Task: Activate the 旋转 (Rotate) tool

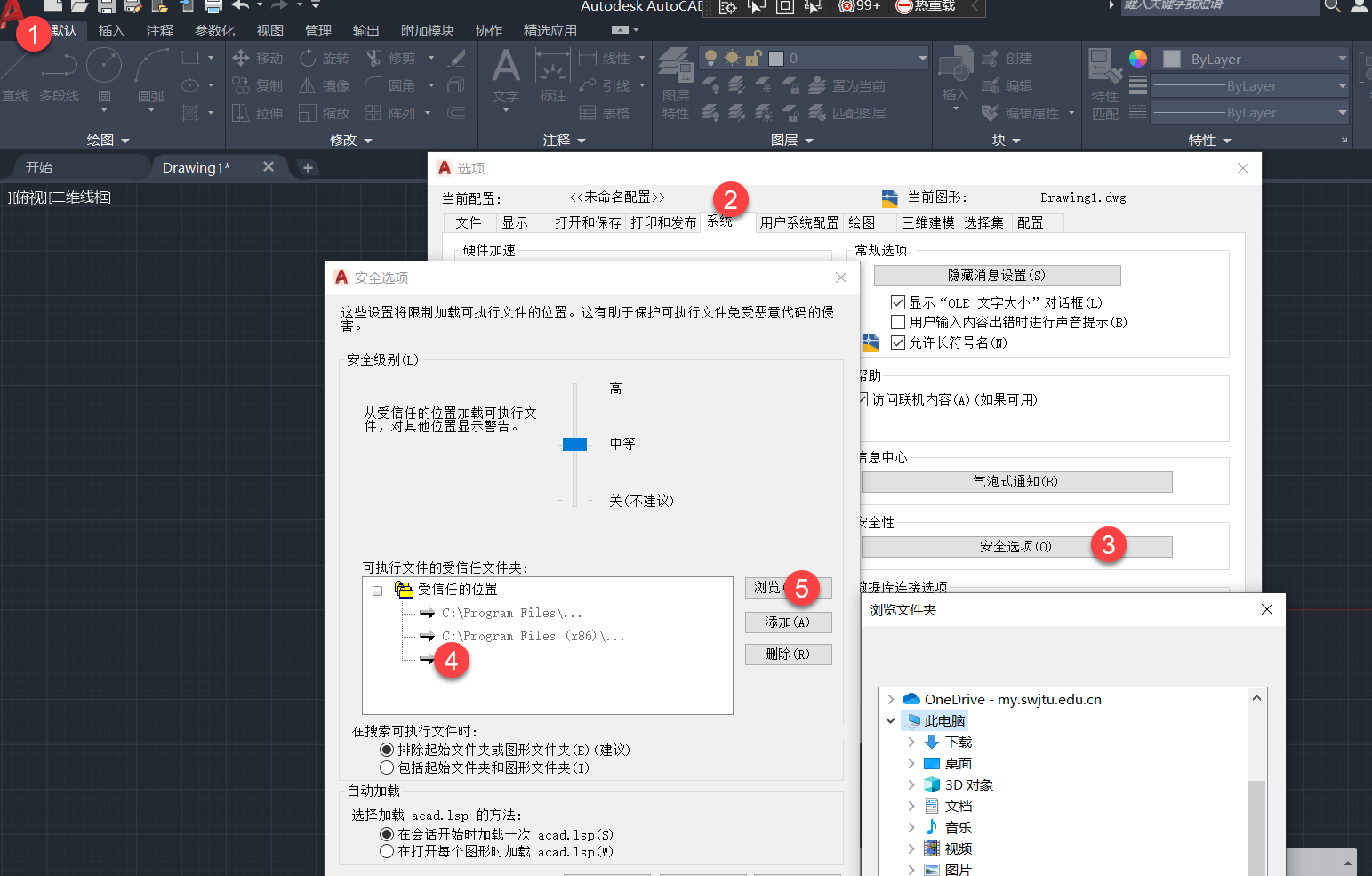Action: [x=325, y=59]
